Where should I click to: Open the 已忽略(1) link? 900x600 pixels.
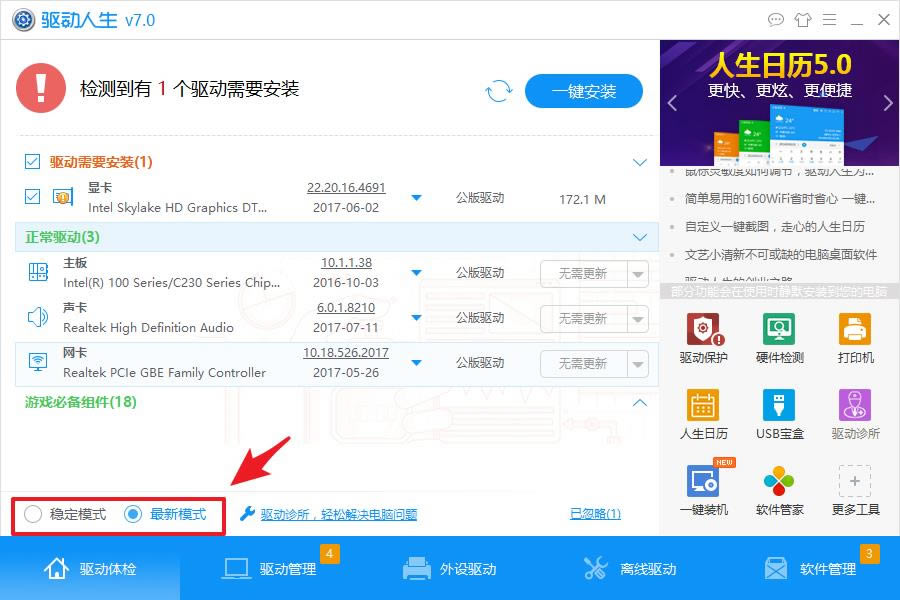[x=595, y=514]
